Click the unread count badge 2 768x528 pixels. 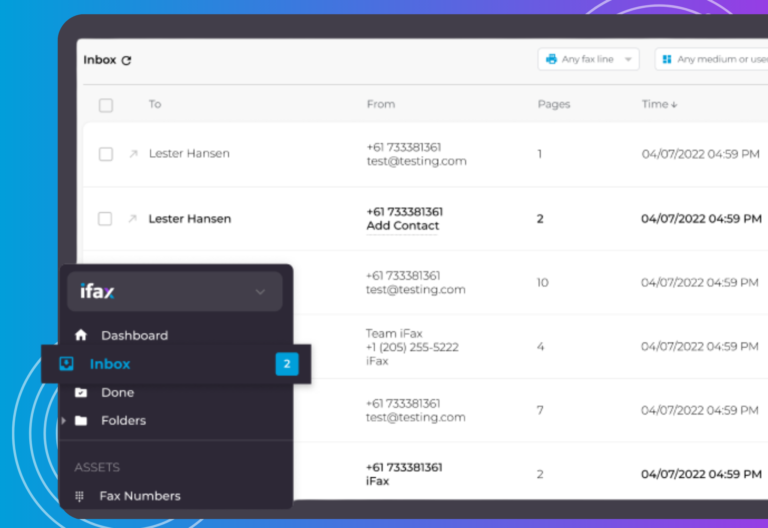(x=287, y=364)
